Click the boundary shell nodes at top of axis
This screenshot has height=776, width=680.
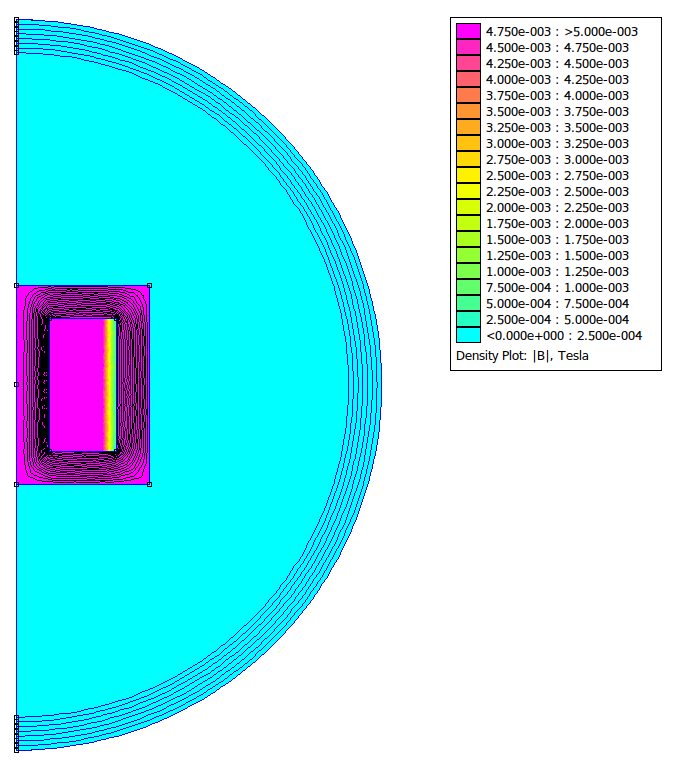[x=17, y=36]
